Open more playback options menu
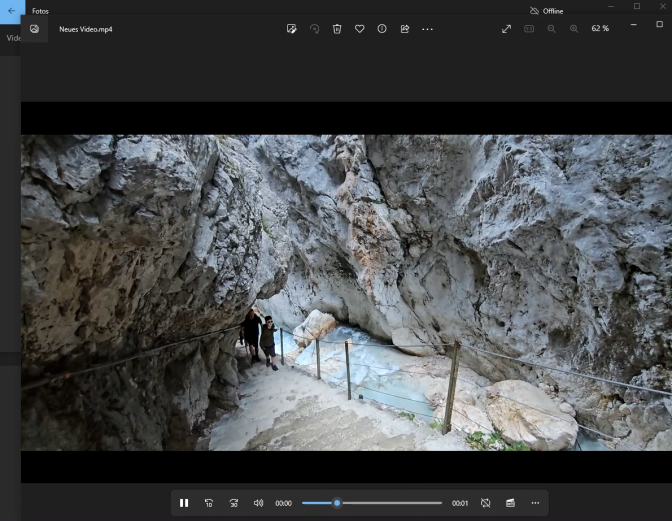The image size is (672, 521). click(x=535, y=503)
